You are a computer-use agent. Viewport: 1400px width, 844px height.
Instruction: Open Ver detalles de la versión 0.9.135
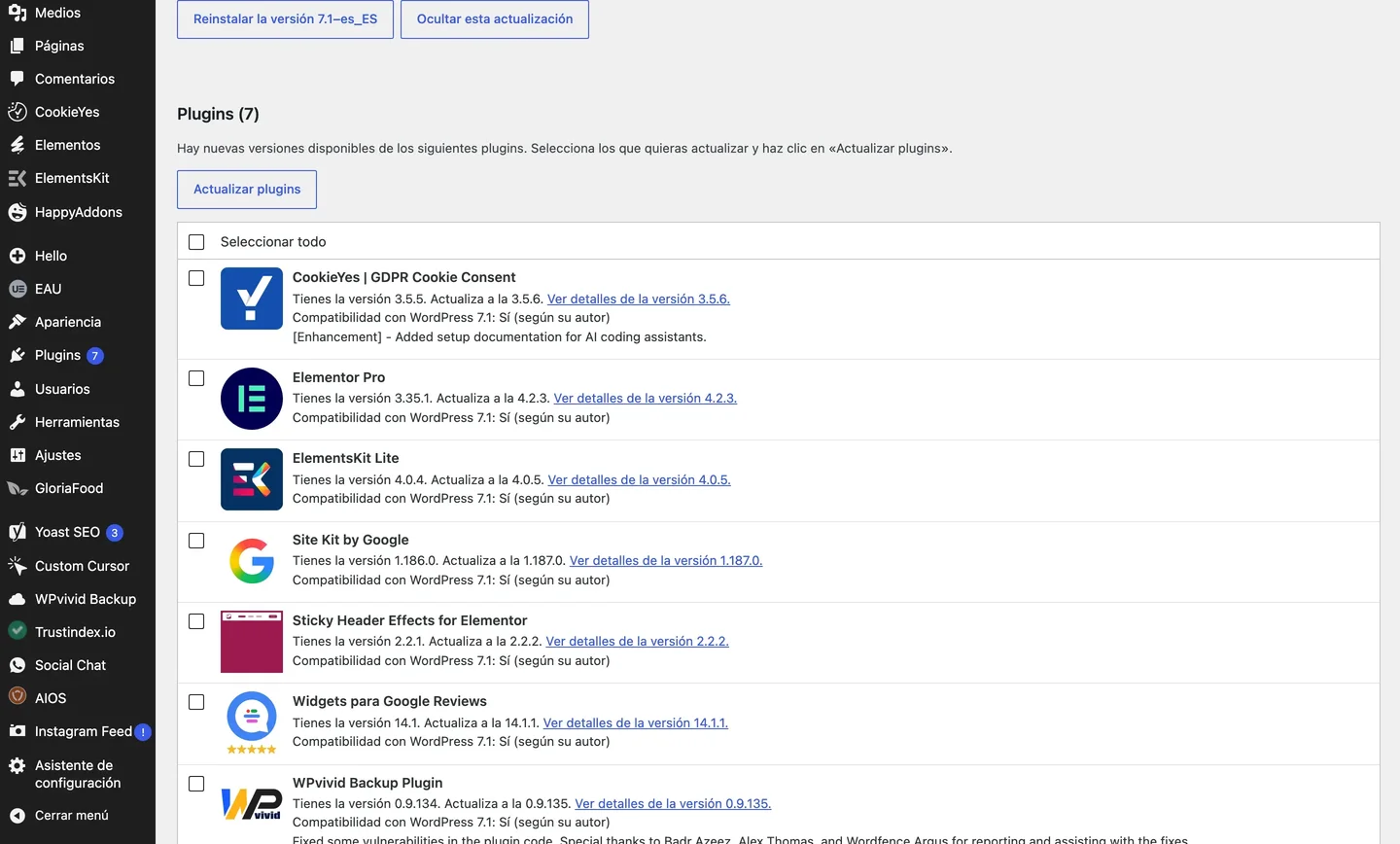pyautogui.click(x=673, y=804)
